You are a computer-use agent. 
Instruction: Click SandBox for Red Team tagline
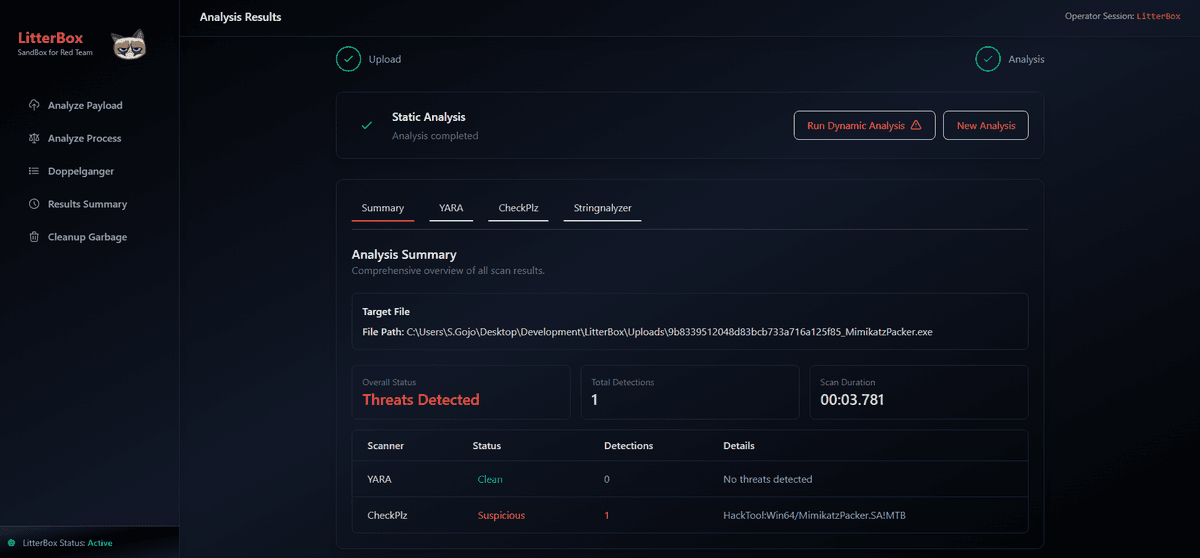(x=55, y=52)
